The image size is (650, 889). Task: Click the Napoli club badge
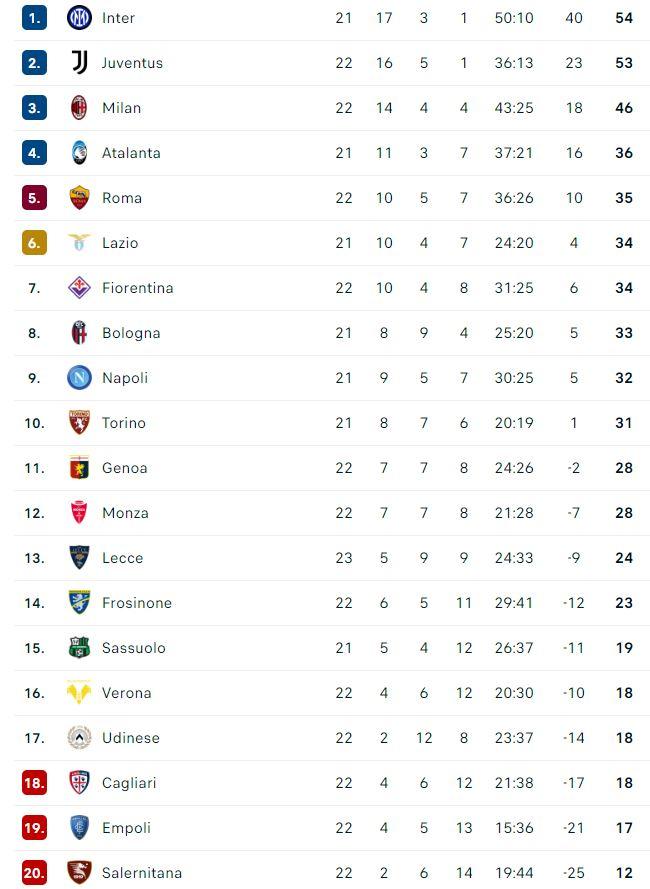(x=79, y=377)
